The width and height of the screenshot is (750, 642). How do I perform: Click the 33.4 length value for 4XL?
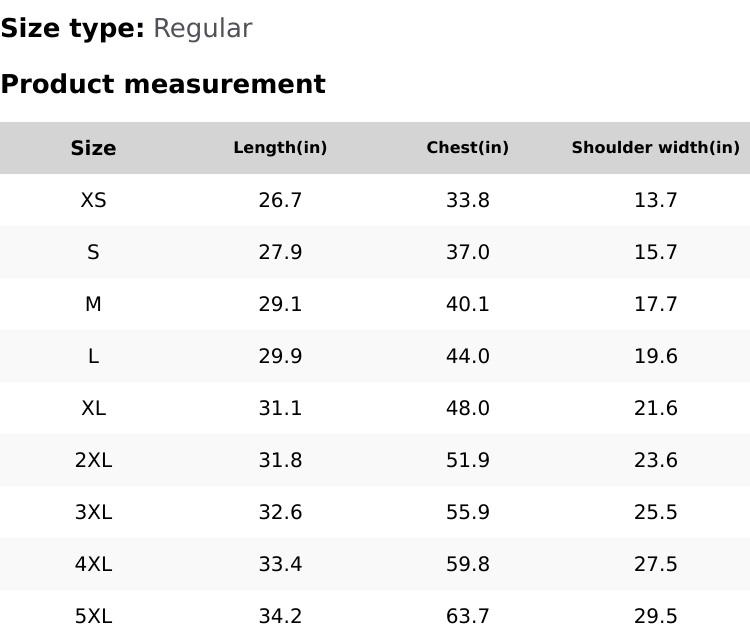coord(280,564)
